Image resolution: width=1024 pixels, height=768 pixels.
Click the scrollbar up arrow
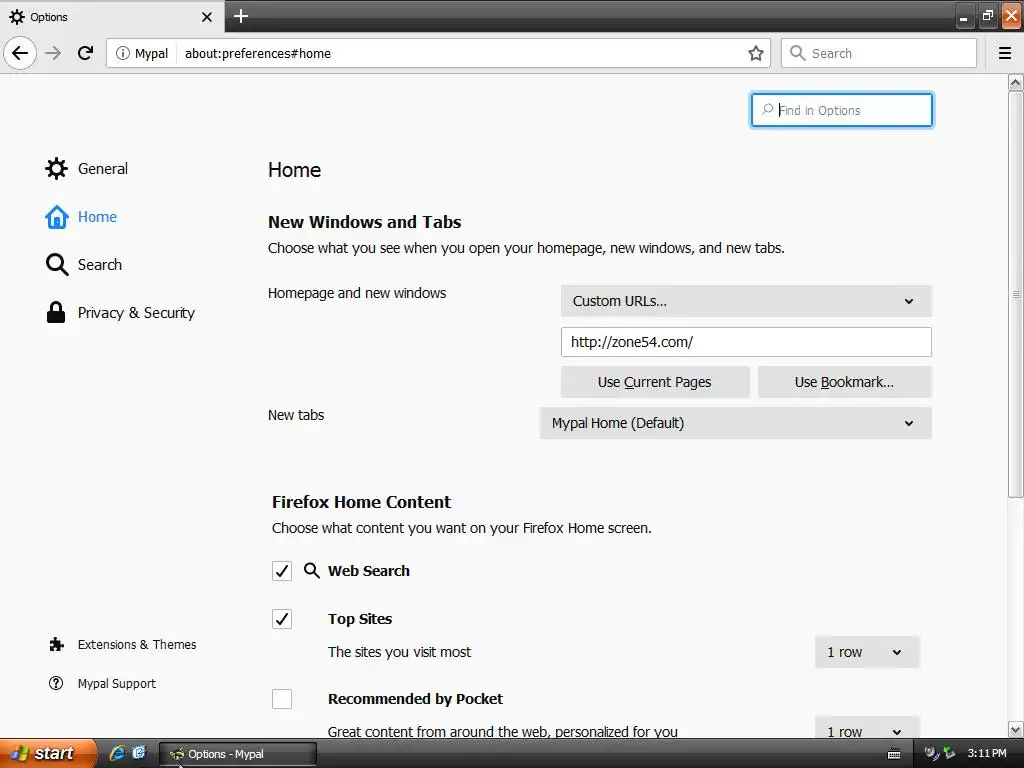coord(1015,82)
